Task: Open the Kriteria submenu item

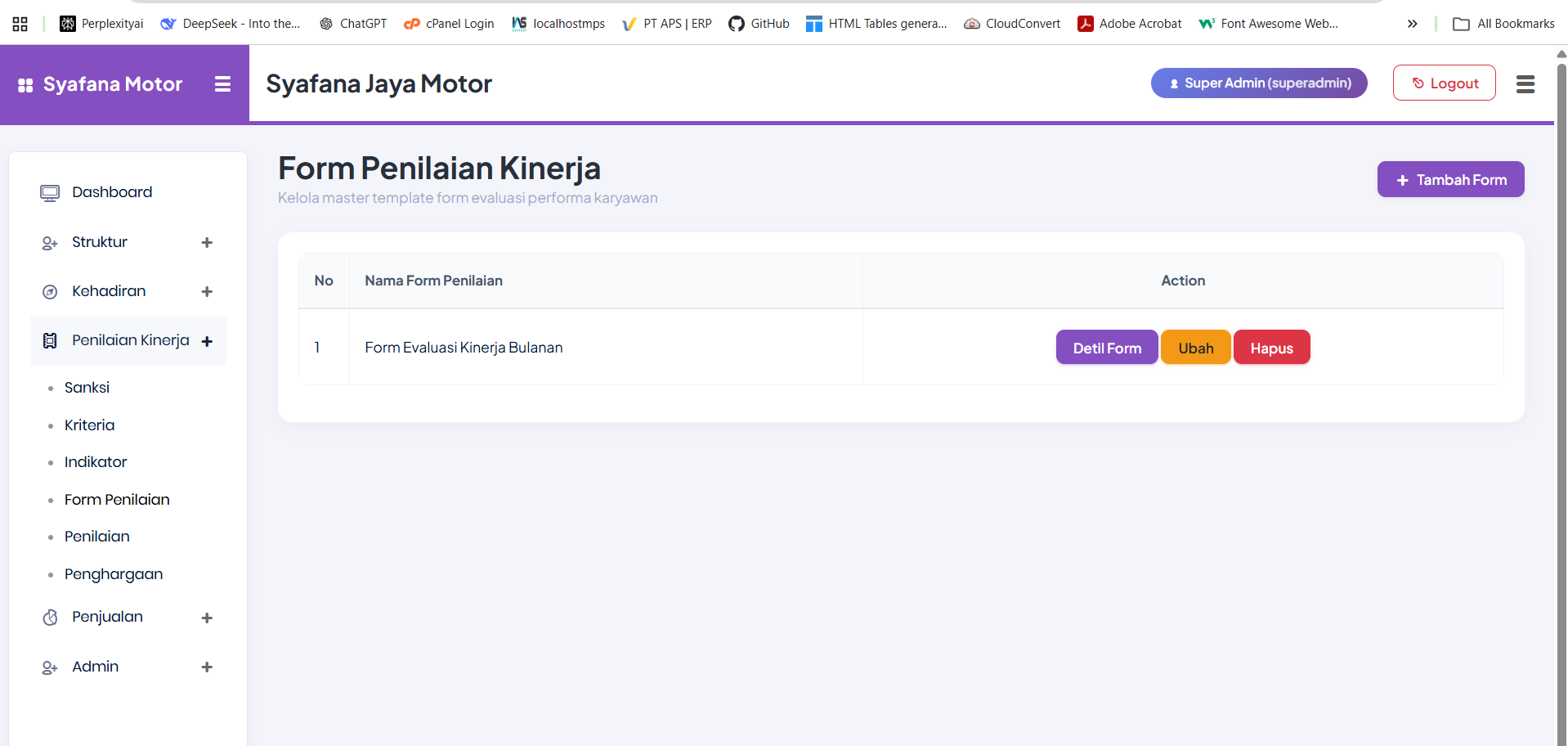Action: [89, 425]
